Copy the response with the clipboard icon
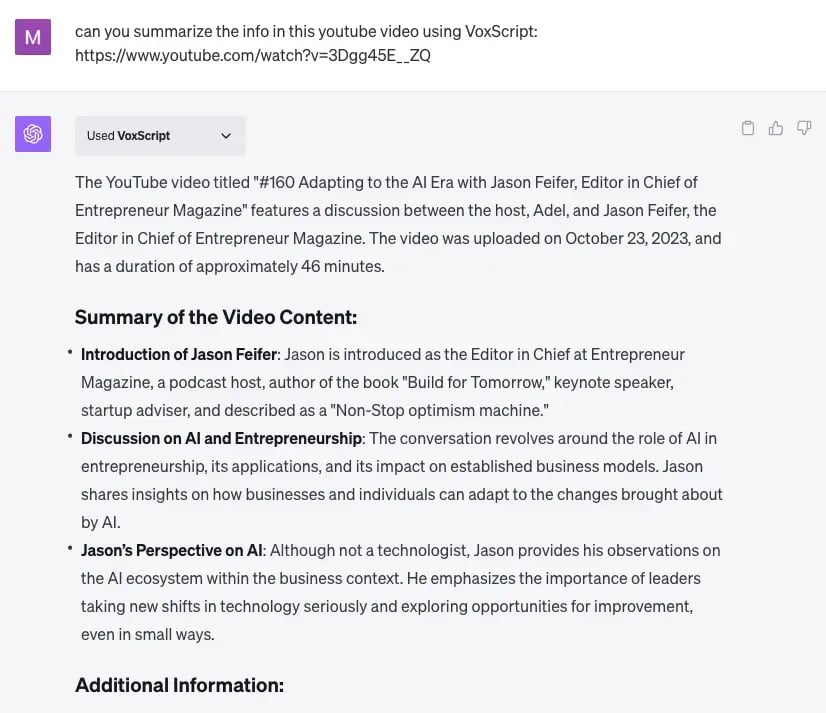 747,128
